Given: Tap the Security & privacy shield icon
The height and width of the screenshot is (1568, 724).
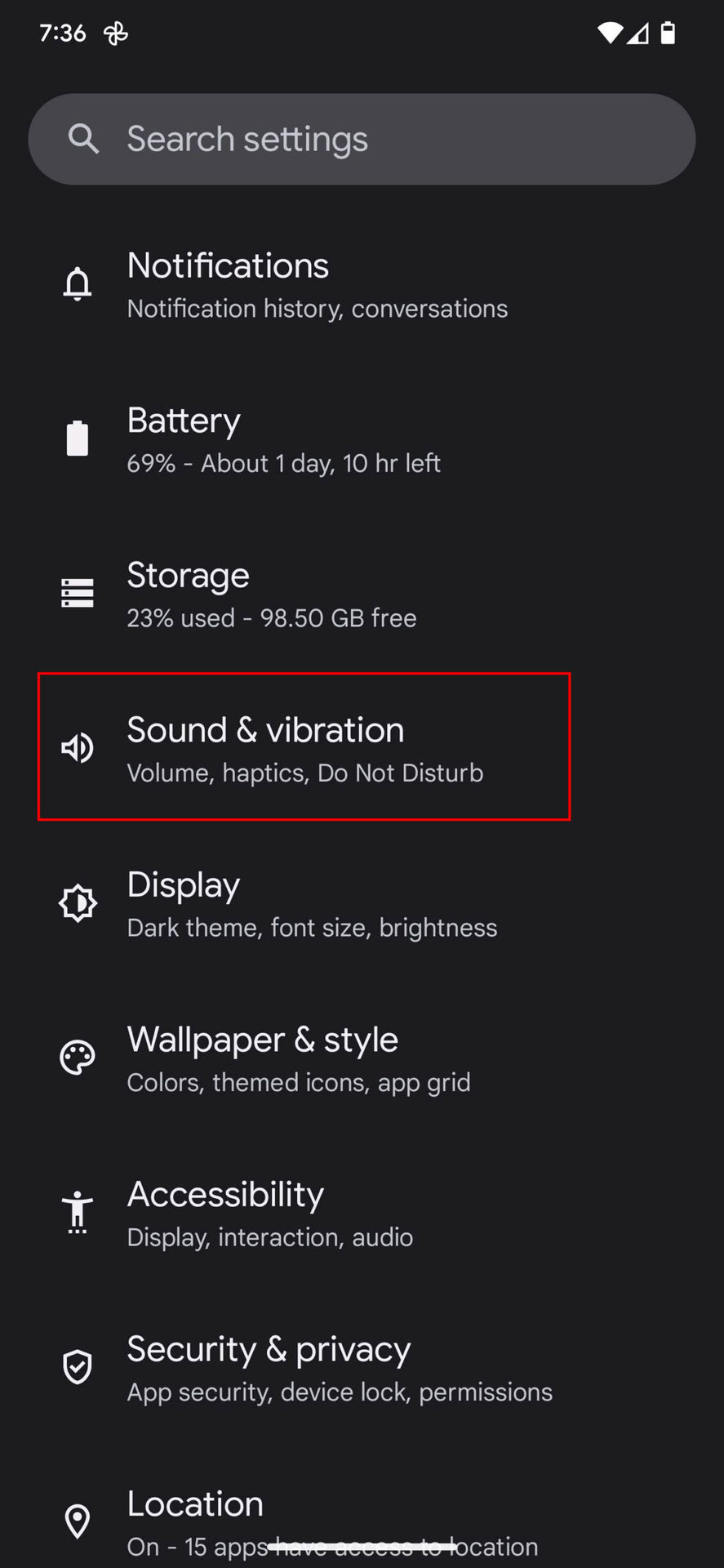Looking at the screenshot, I should pos(78,1366).
